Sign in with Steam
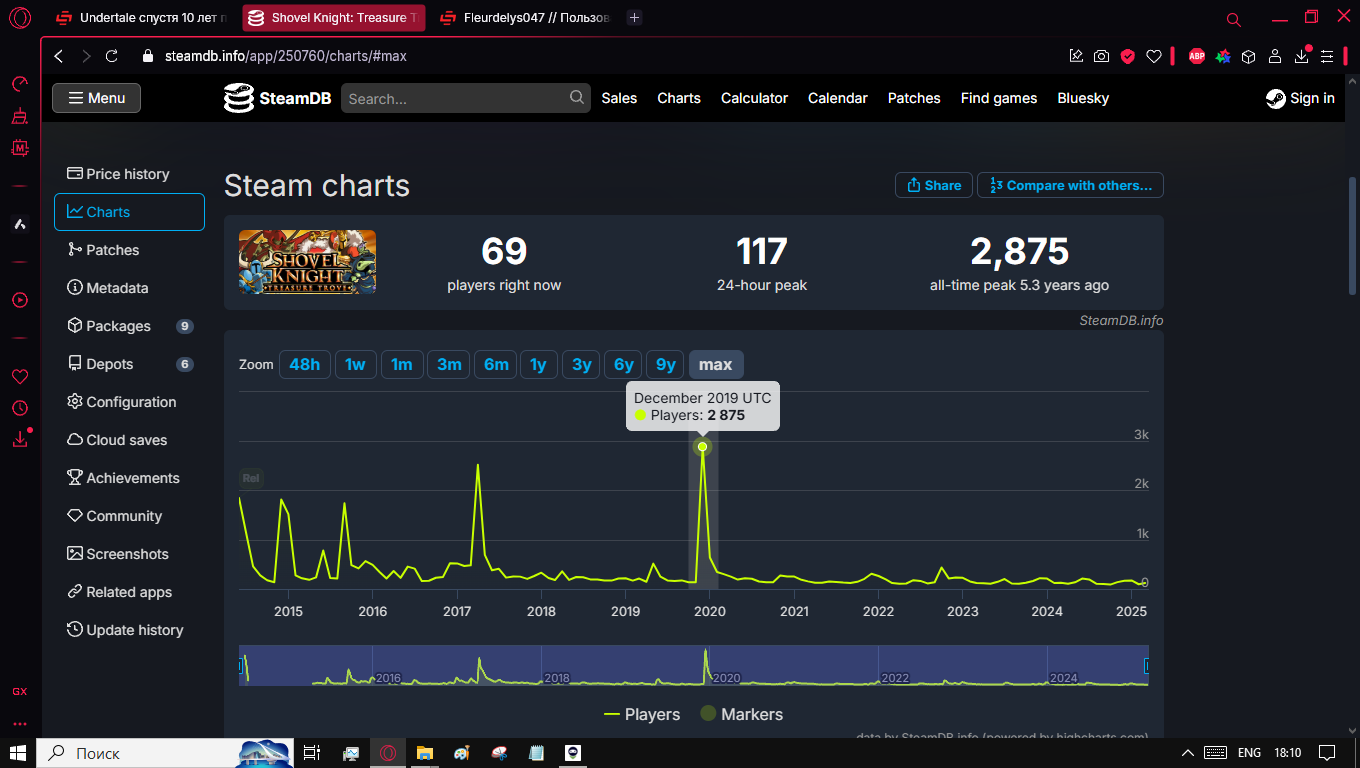 1300,98
